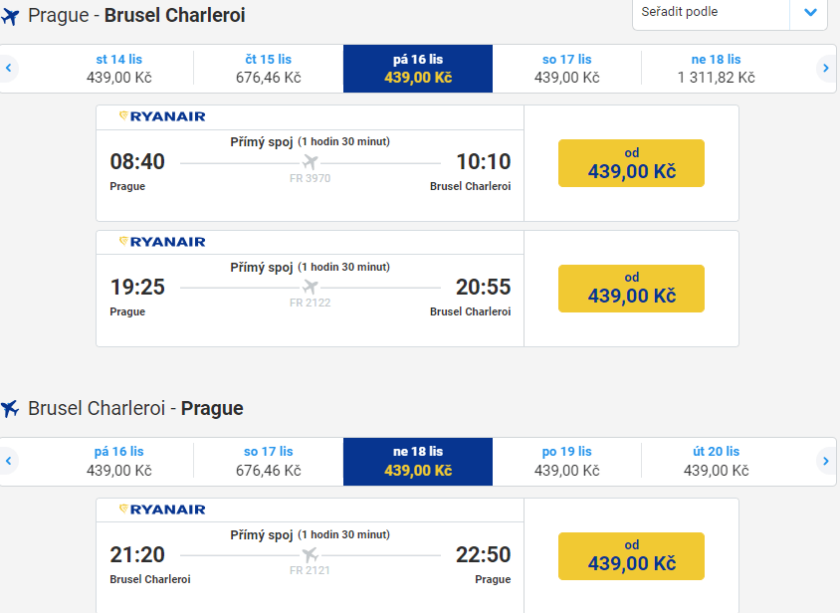Image resolution: width=840 pixels, height=613 pixels.
Task: Click the airplane icon beside Brusel Charleroi - Prague
Action: pyautogui.click(x=11, y=408)
